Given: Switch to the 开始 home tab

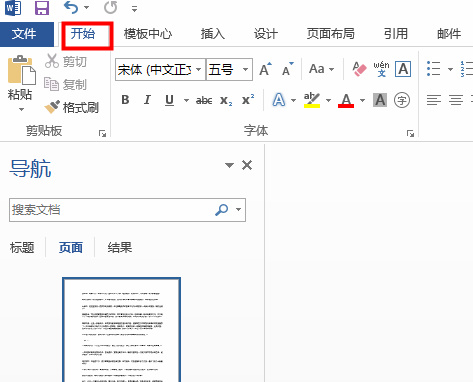Looking at the screenshot, I should 83,34.
